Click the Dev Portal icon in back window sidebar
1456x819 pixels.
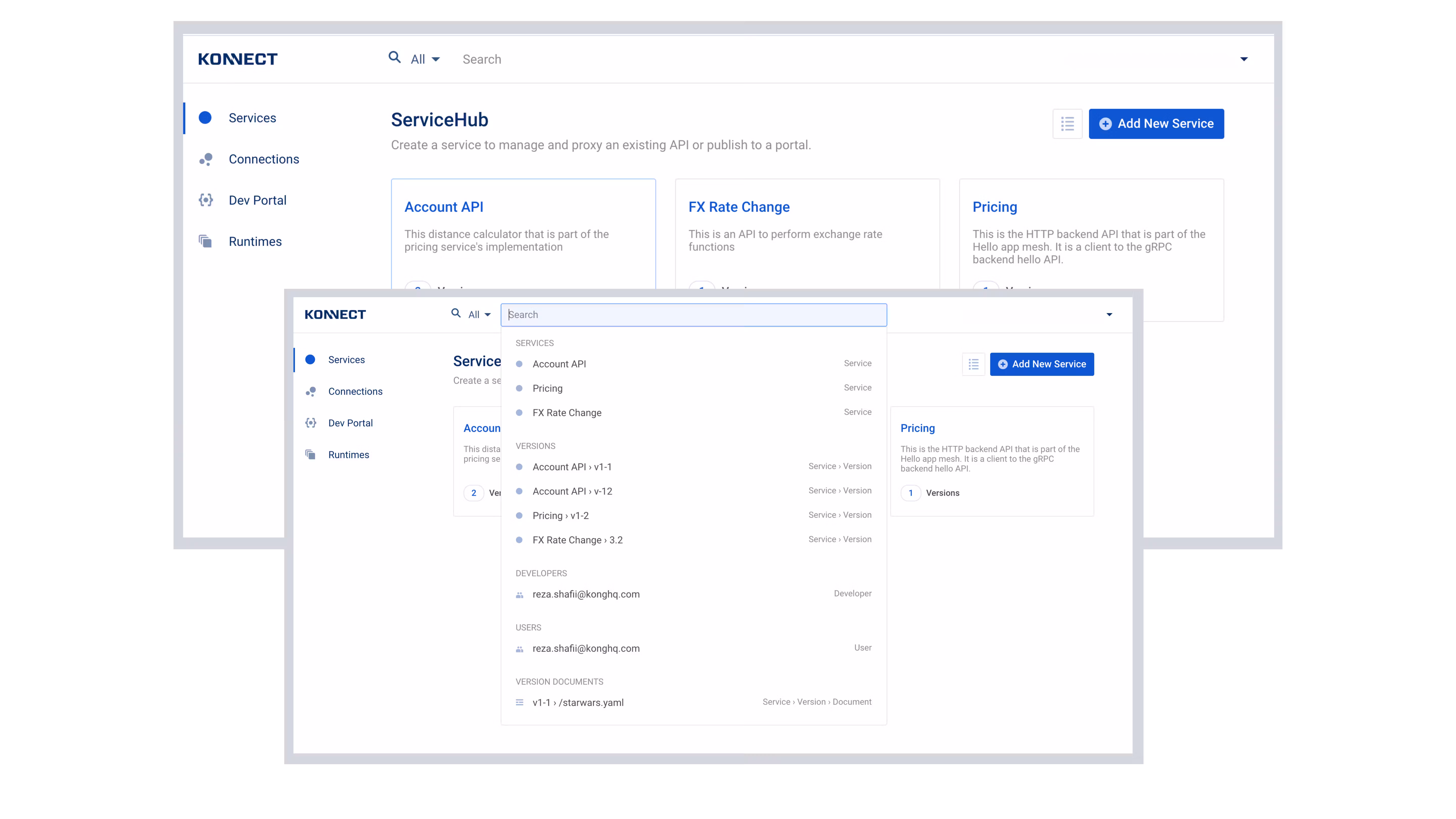pyautogui.click(x=206, y=200)
